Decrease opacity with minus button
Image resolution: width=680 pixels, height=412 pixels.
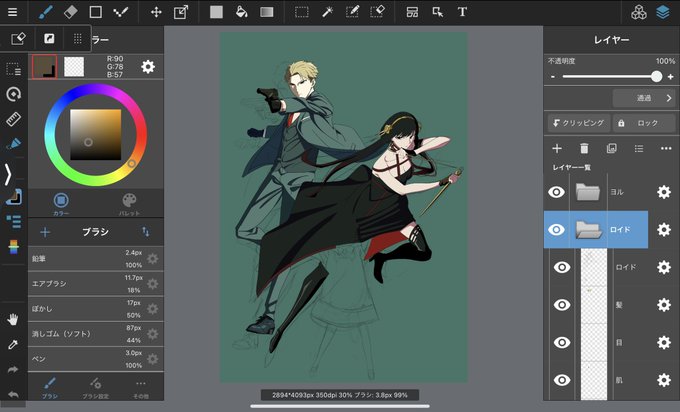coord(553,77)
